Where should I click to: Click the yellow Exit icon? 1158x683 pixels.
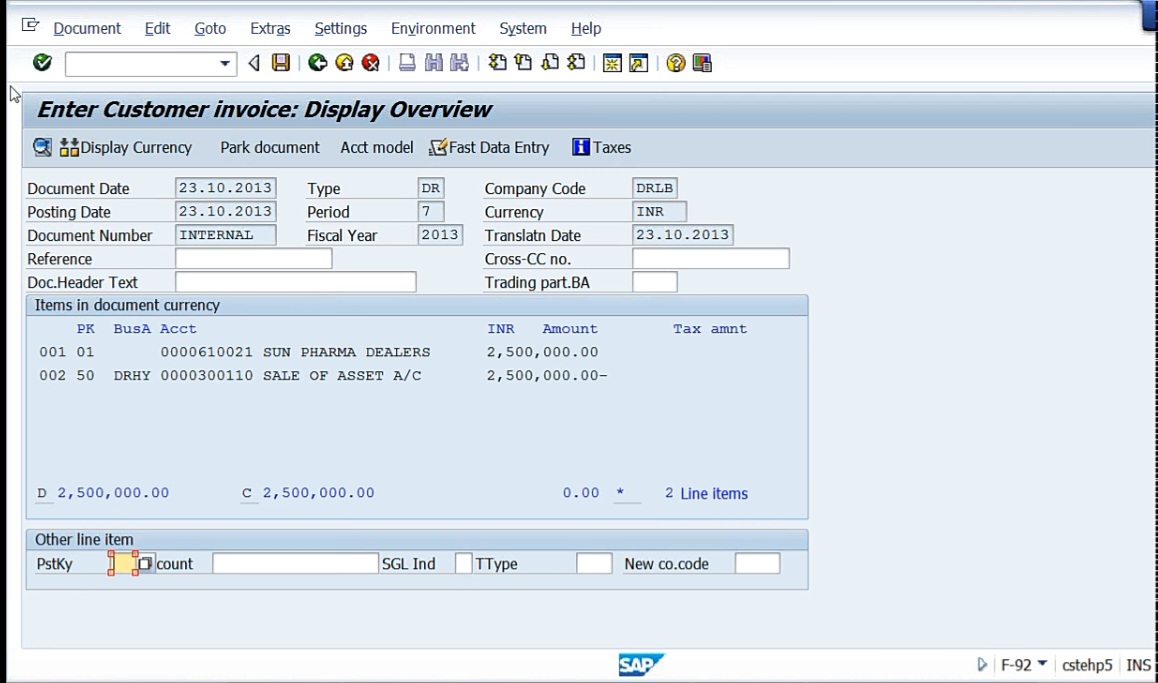344,63
